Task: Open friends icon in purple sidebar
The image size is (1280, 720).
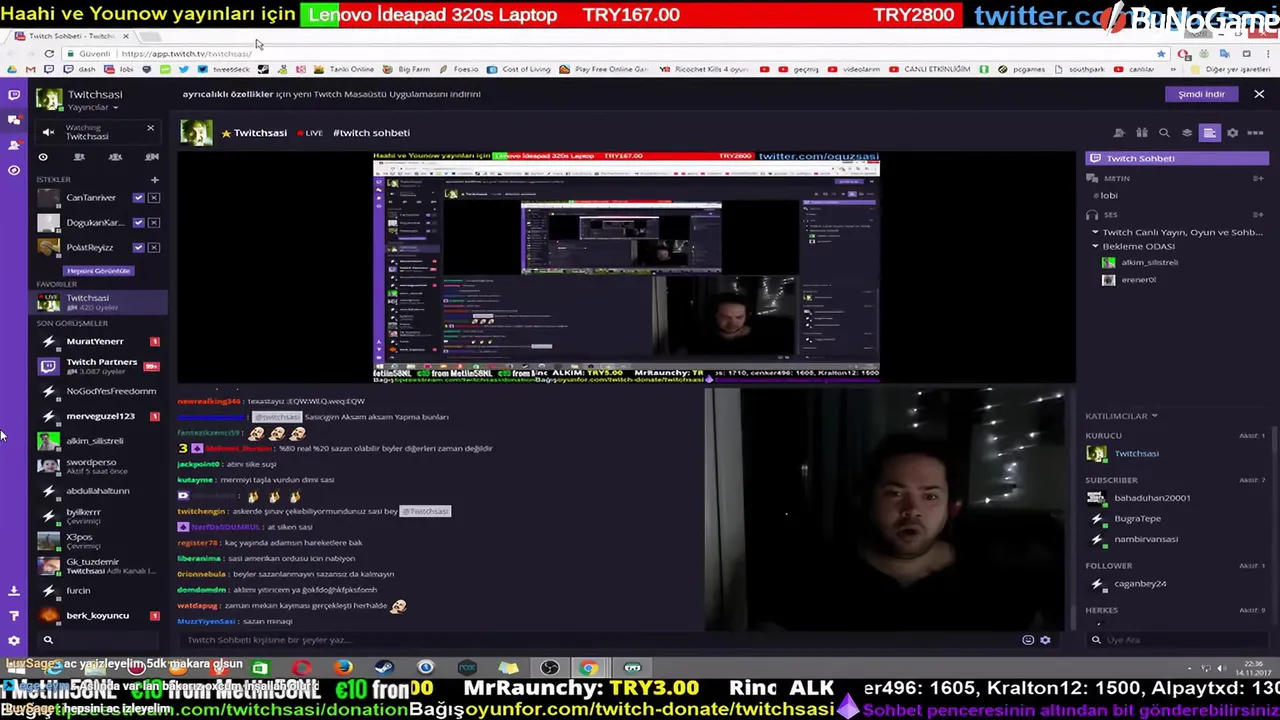Action: (14, 145)
